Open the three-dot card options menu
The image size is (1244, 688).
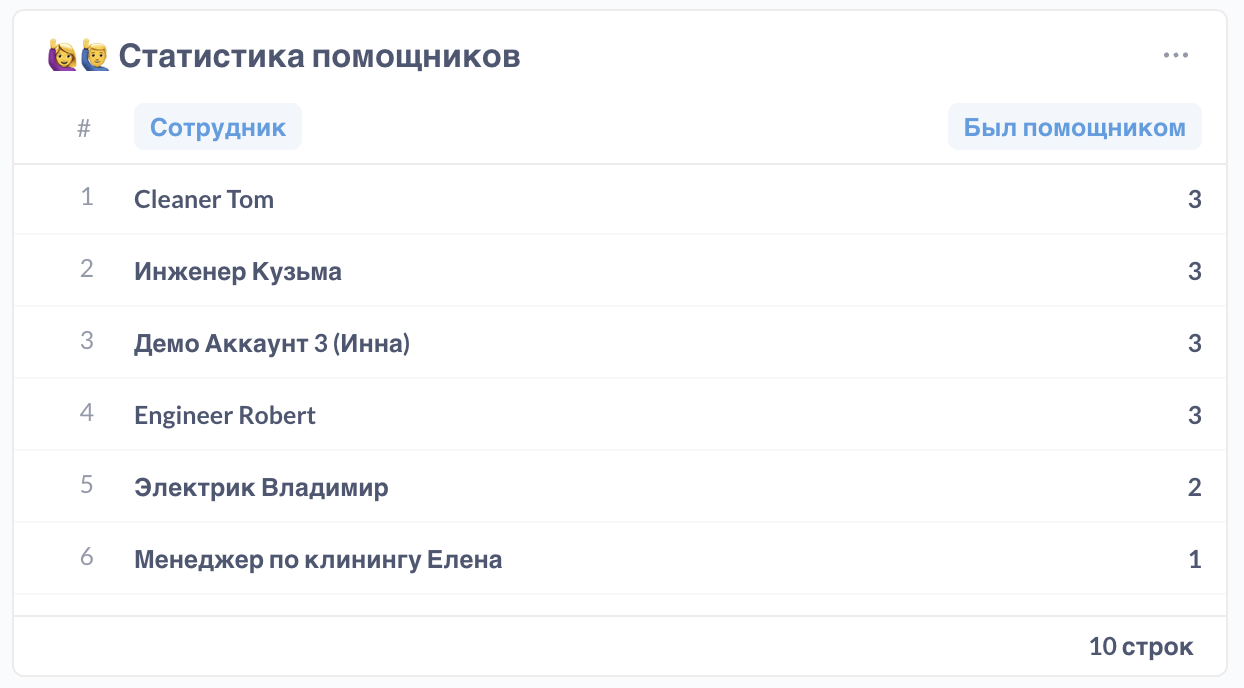(x=1176, y=55)
